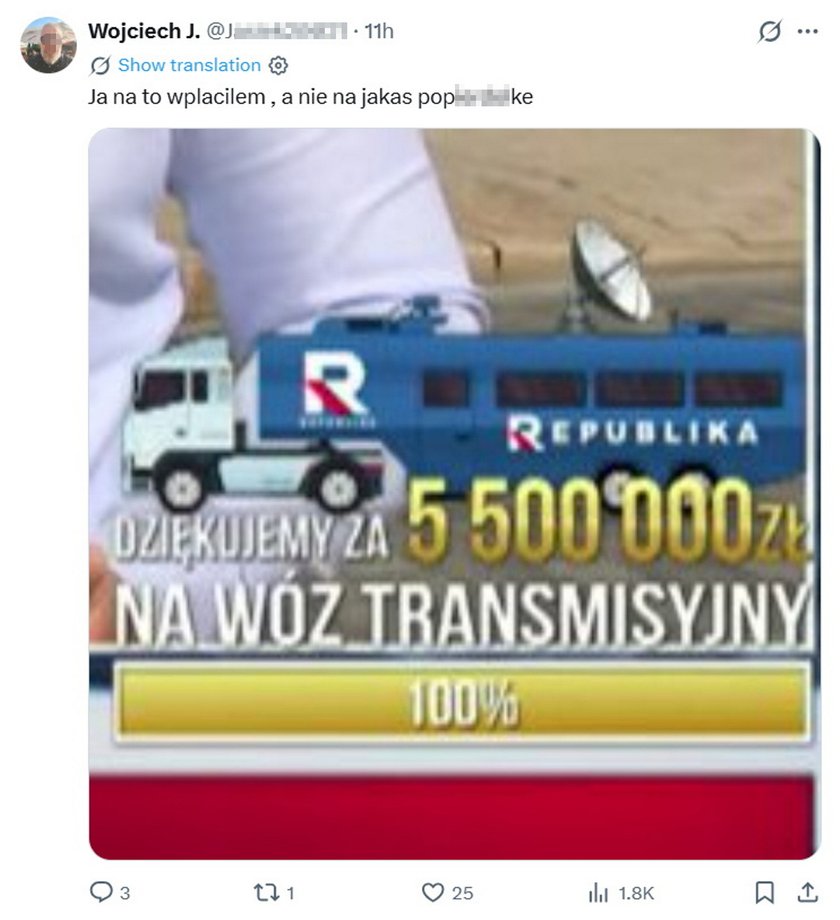This screenshot has height=920, width=840.
Task: Click the Wojciech J. display name
Action: coord(144,31)
